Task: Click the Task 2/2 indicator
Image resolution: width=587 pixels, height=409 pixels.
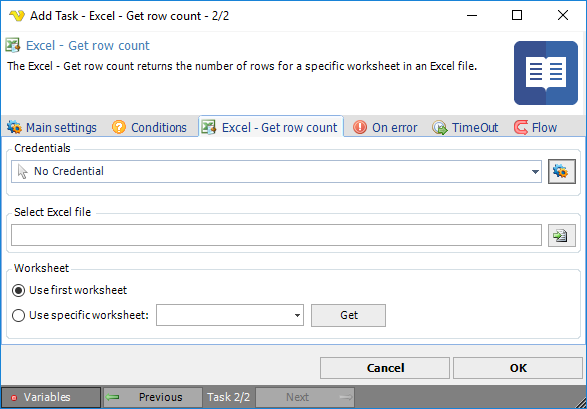Action: pyautogui.click(x=229, y=397)
